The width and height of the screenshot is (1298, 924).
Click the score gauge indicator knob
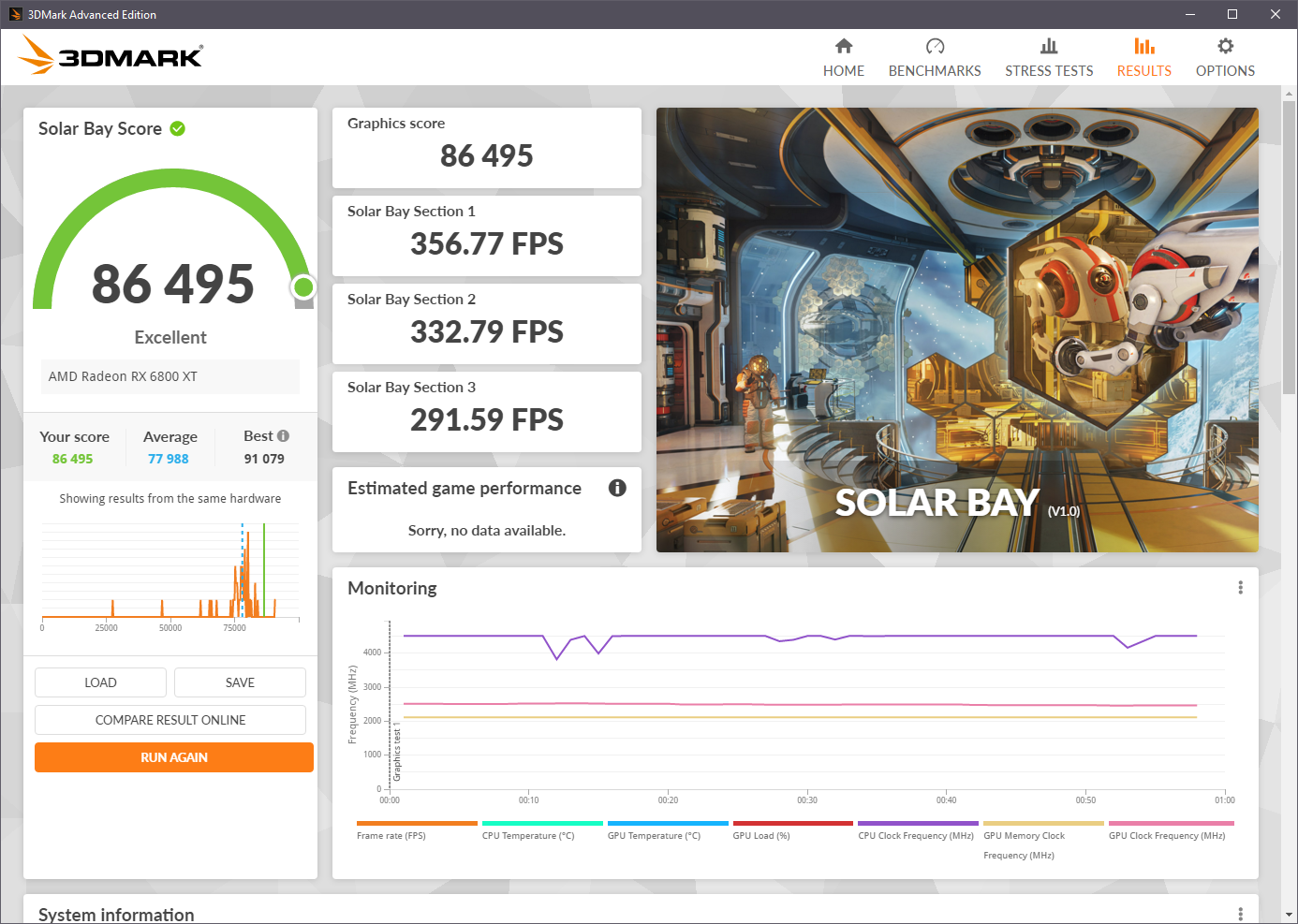coord(302,287)
